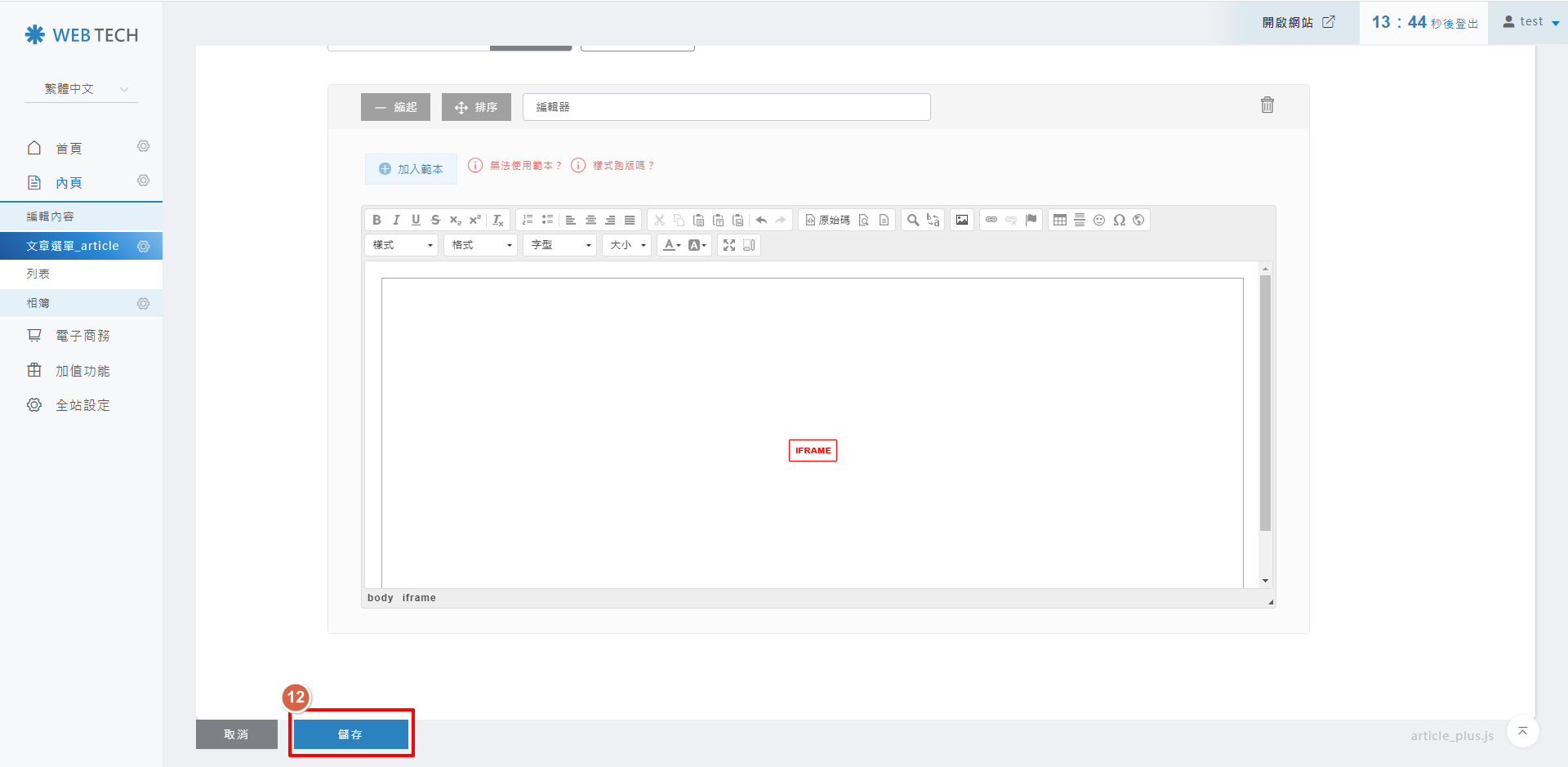The height and width of the screenshot is (767, 1568).
Task: Maximize the editor to fullscreen
Action: [x=729, y=245]
